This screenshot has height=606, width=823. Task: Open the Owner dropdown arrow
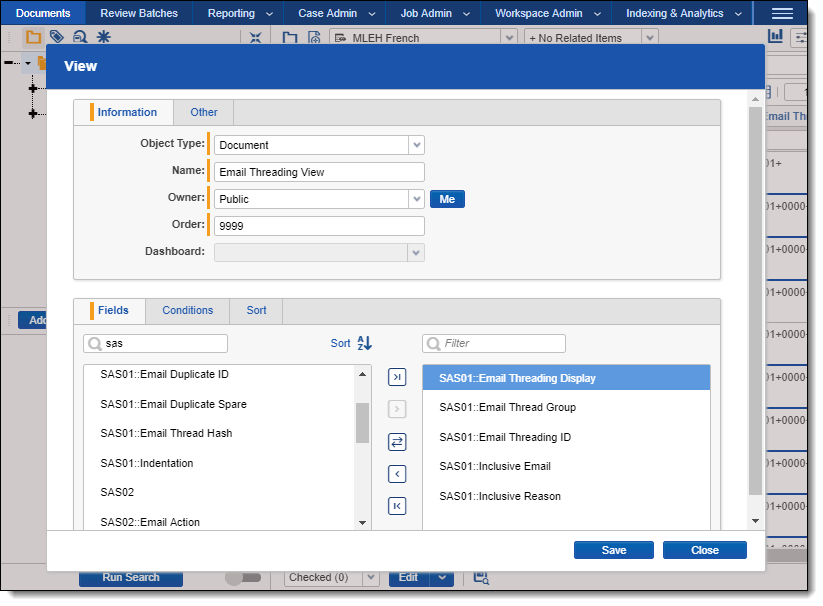416,199
